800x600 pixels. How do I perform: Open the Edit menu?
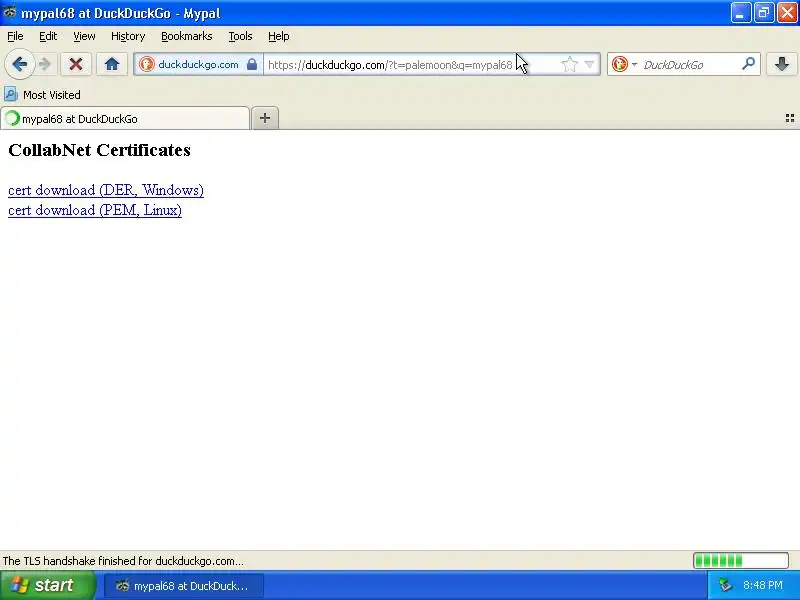click(48, 36)
